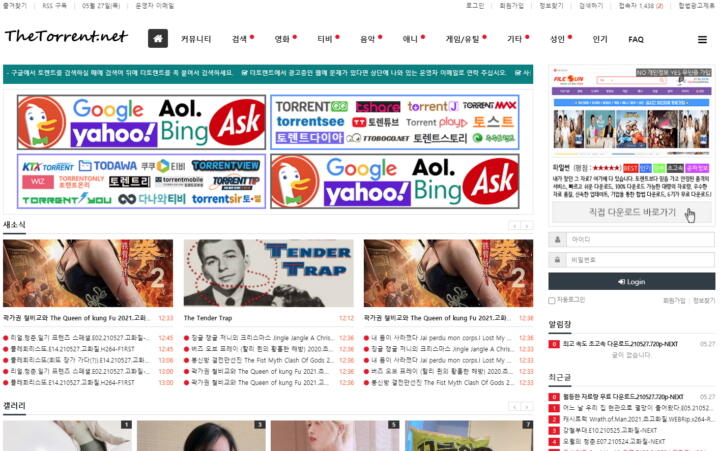Click 회원가입 link under Login button

point(674,301)
